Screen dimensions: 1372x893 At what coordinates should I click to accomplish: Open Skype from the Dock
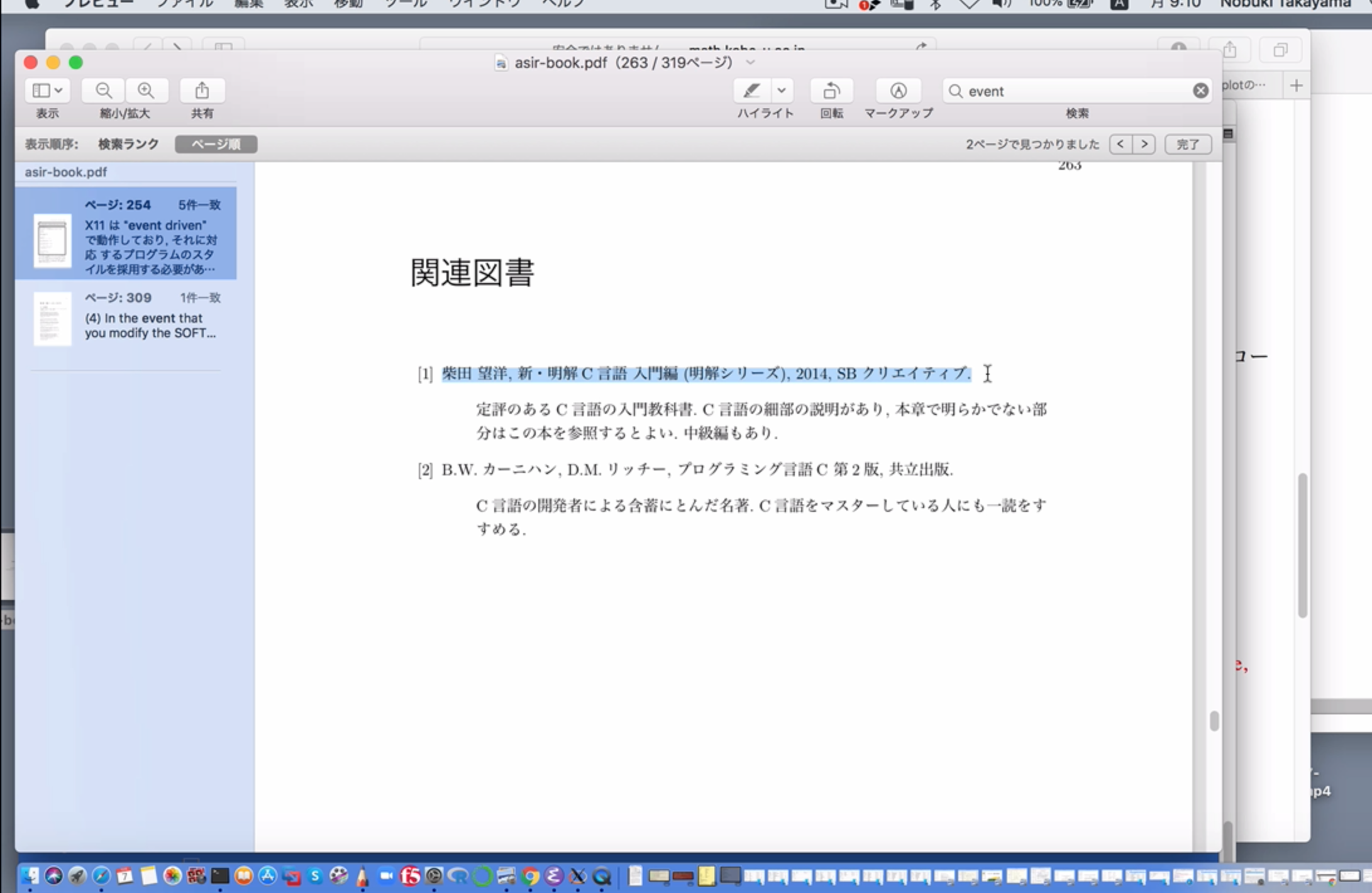[316, 875]
